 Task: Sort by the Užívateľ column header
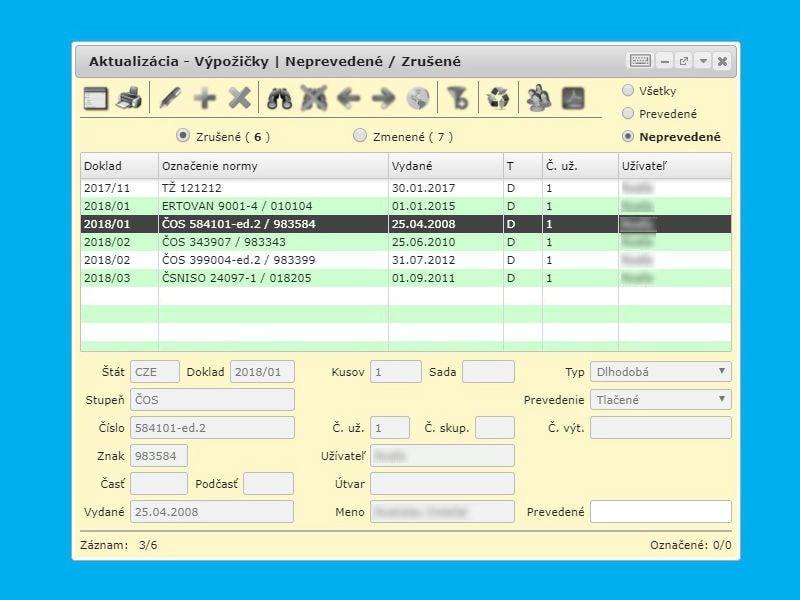pyautogui.click(x=675, y=166)
